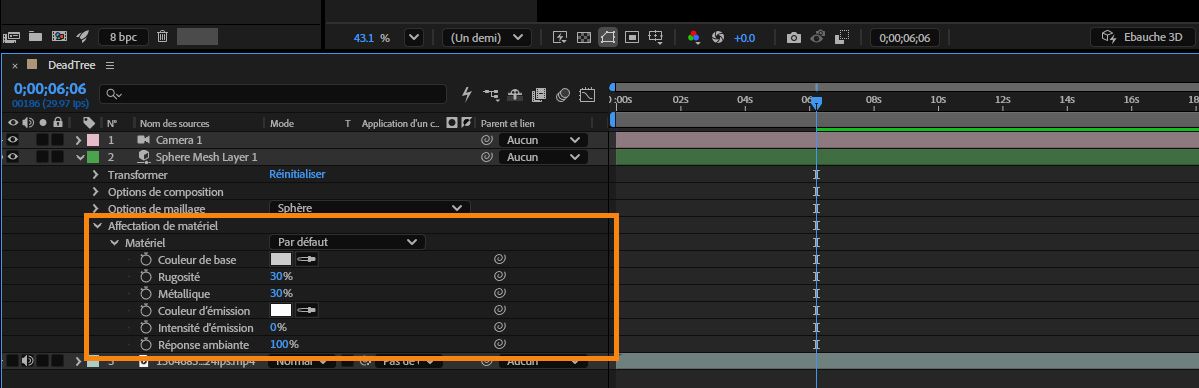Click the 8 bpc color depth button
This screenshot has height=388, width=1199.
coord(123,37)
